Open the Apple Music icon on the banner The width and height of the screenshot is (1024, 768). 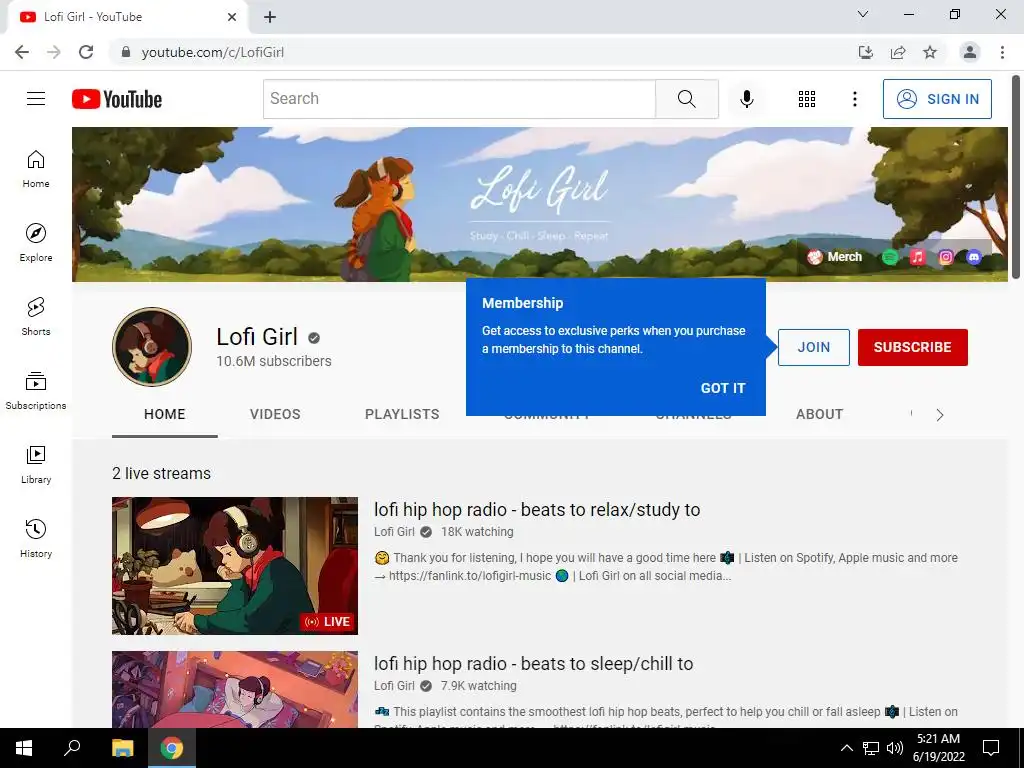click(x=918, y=257)
